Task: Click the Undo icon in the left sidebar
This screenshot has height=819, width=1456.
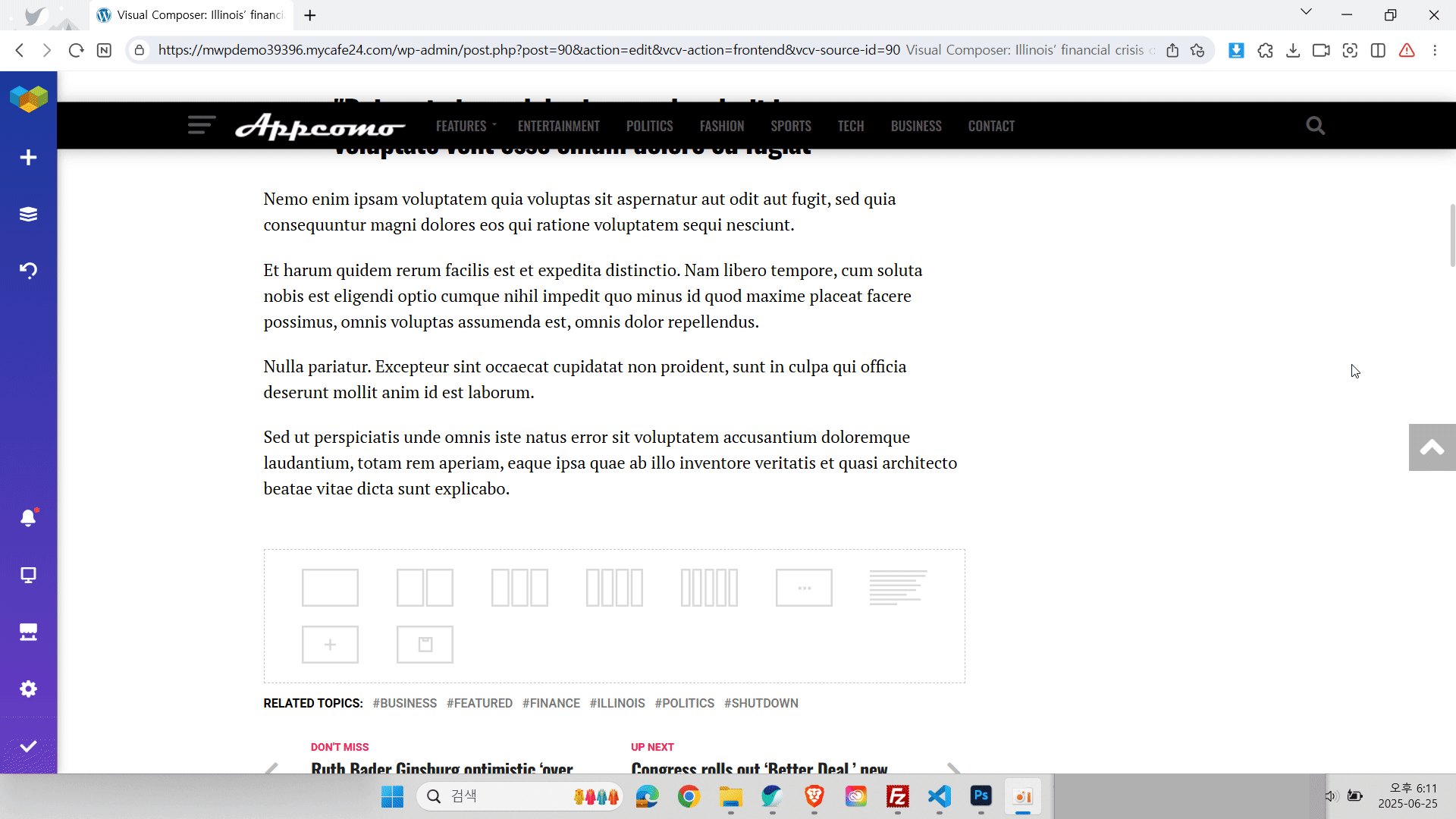Action: point(28,271)
